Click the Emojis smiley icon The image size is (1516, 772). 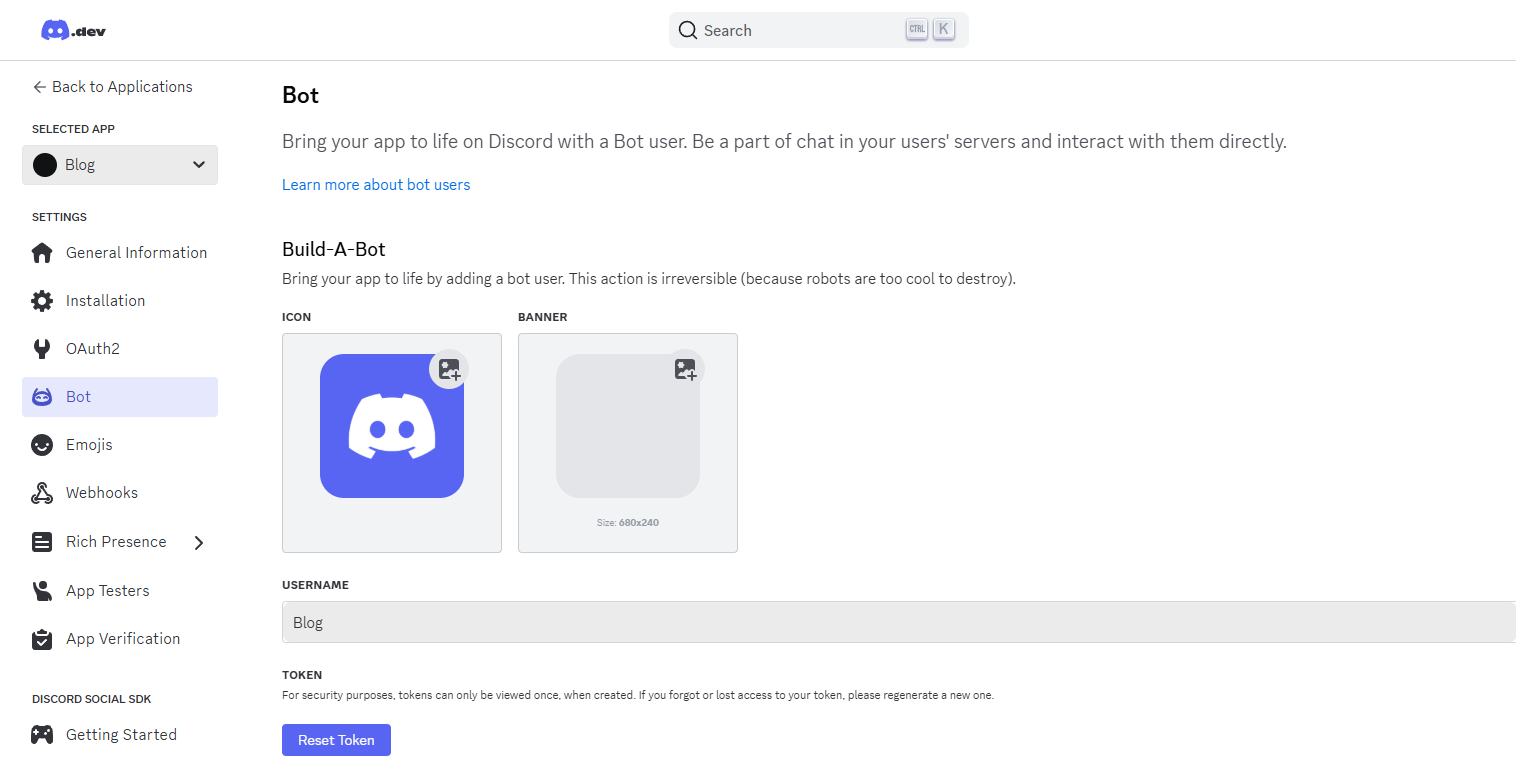click(42, 445)
